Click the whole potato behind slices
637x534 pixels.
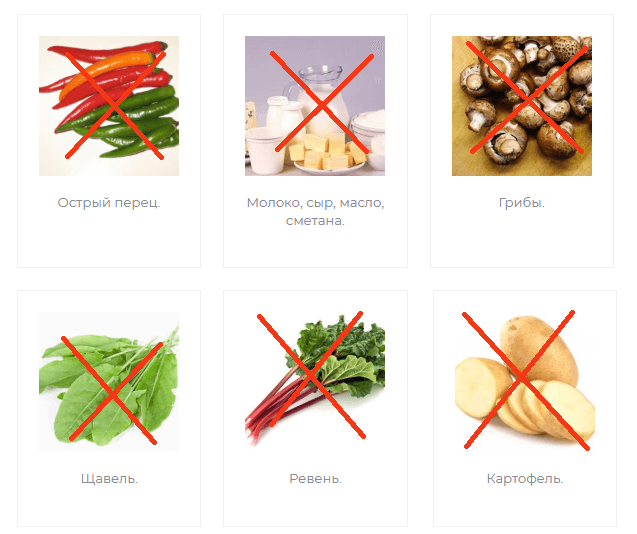click(x=538, y=349)
